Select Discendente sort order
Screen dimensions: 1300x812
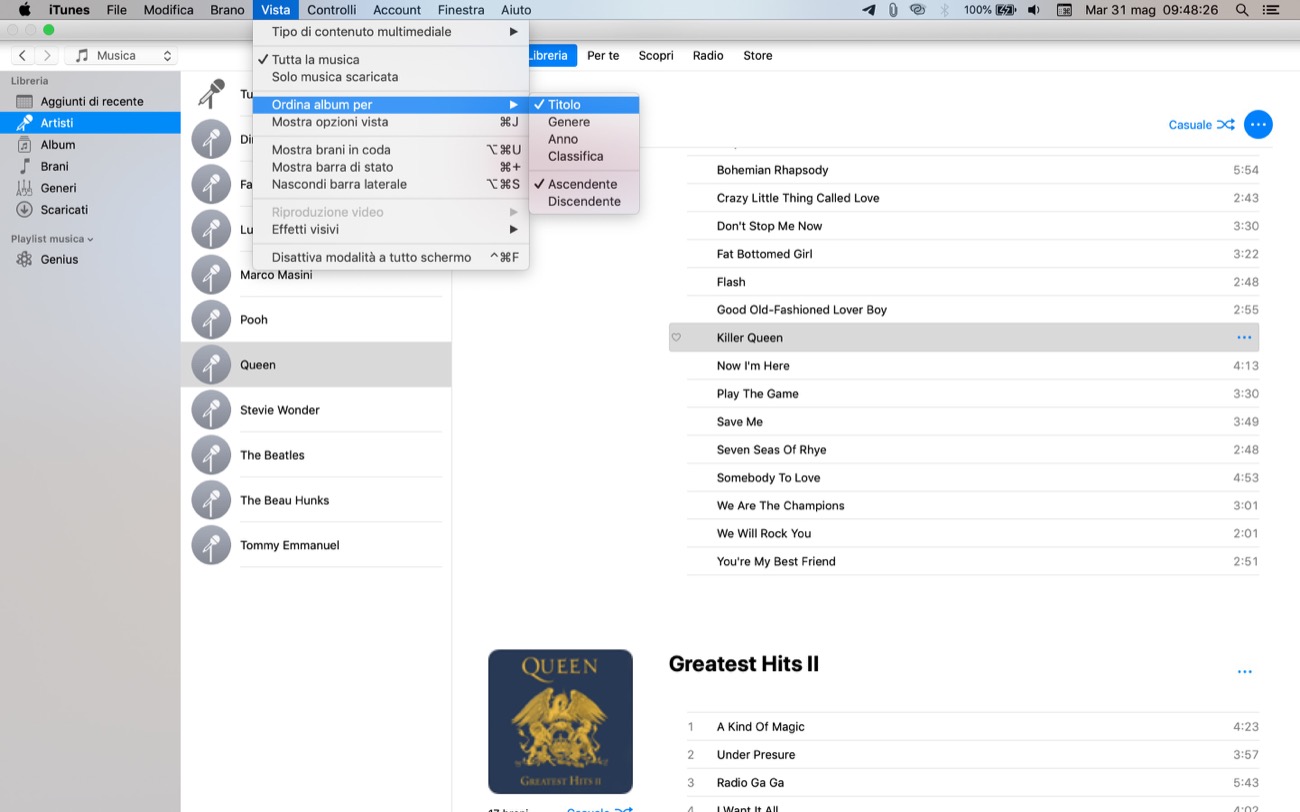tap(584, 201)
